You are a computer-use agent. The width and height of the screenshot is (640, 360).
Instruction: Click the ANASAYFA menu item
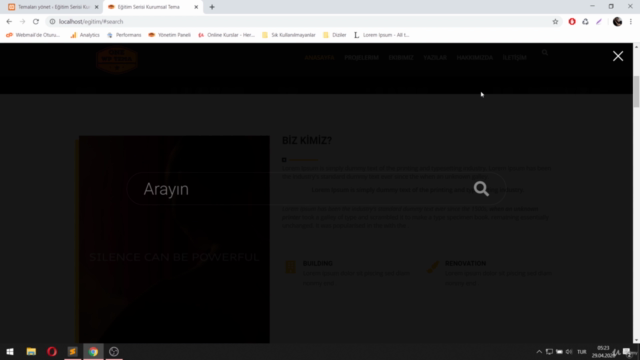(x=319, y=58)
